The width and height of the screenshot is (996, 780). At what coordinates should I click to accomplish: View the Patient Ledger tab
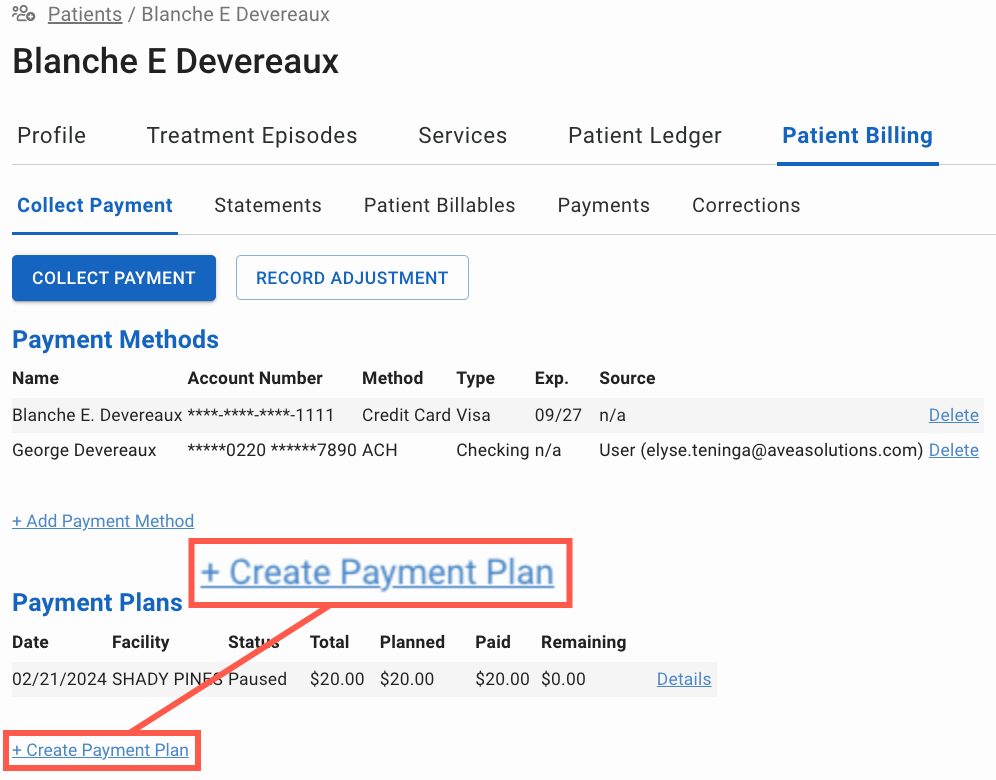[x=644, y=135]
